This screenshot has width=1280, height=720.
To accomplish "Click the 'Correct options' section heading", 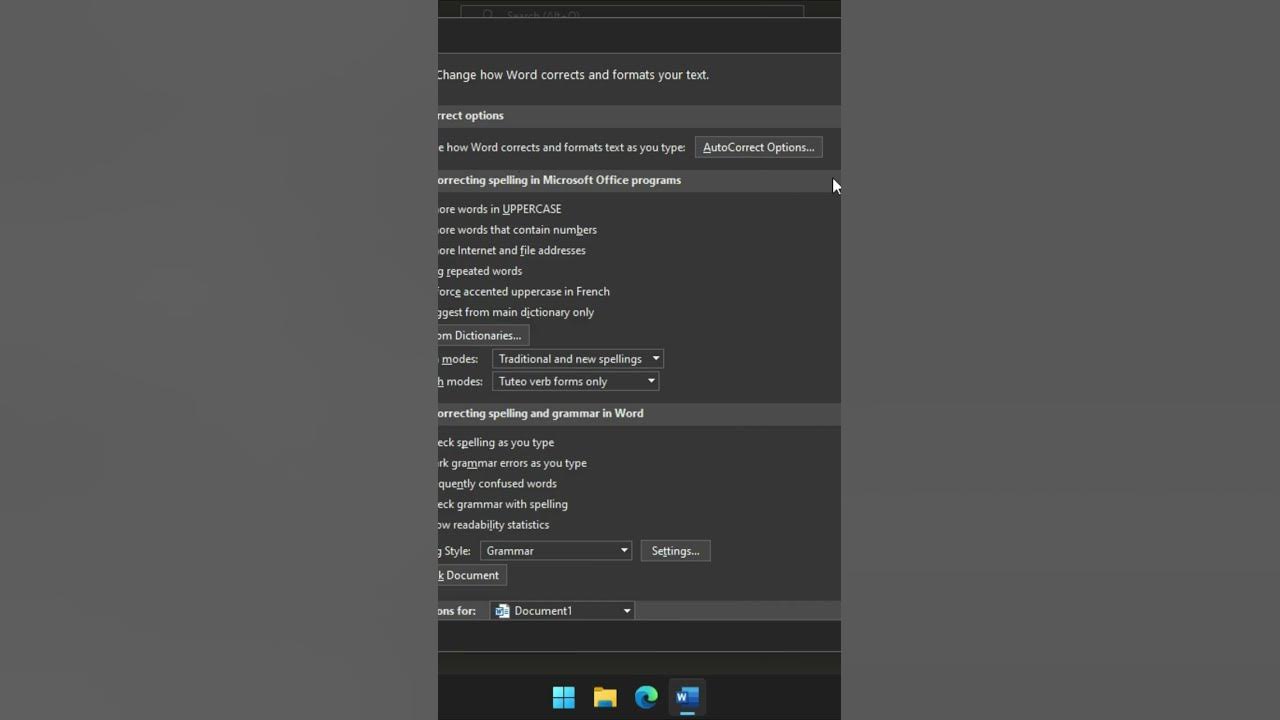I will (471, 116).
